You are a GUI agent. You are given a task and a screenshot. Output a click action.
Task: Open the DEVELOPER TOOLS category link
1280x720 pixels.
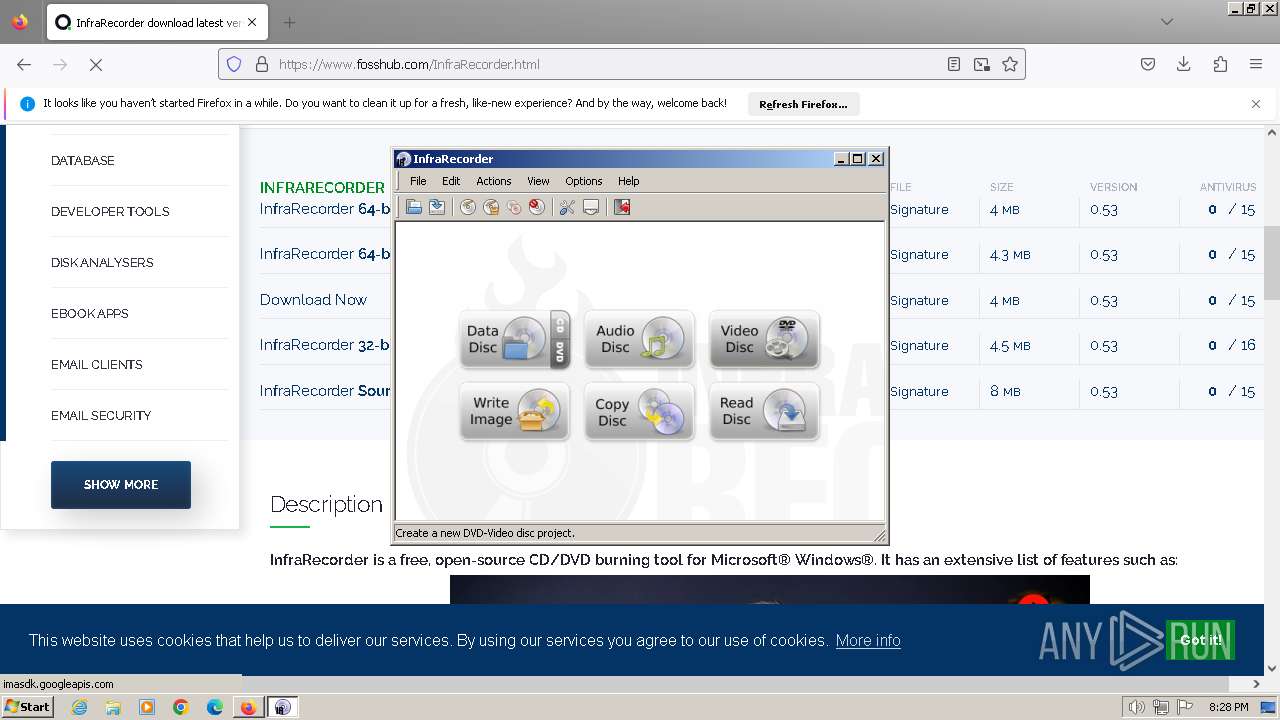[110, 211]
